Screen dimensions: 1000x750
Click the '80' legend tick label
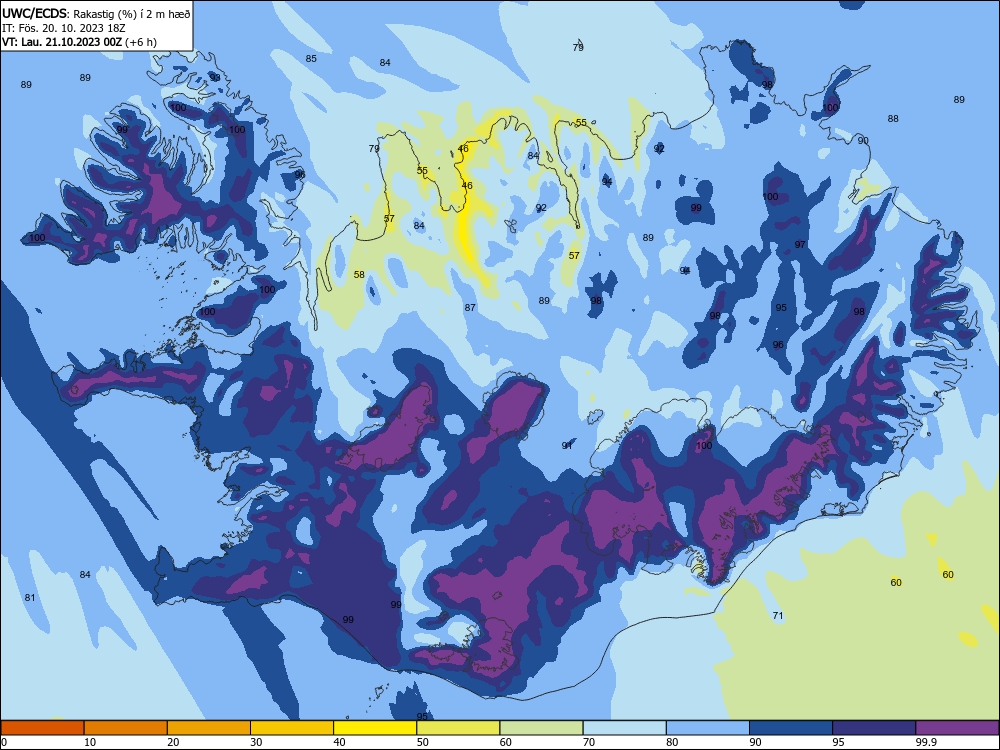(672, 742)
